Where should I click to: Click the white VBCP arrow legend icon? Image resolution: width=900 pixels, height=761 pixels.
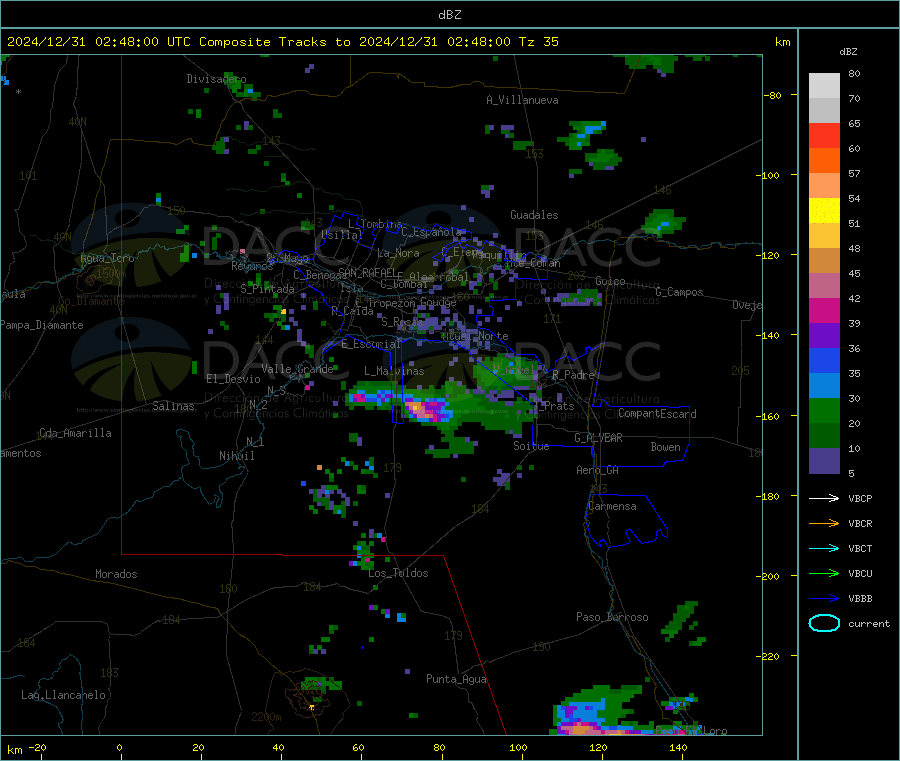[824, 498]
